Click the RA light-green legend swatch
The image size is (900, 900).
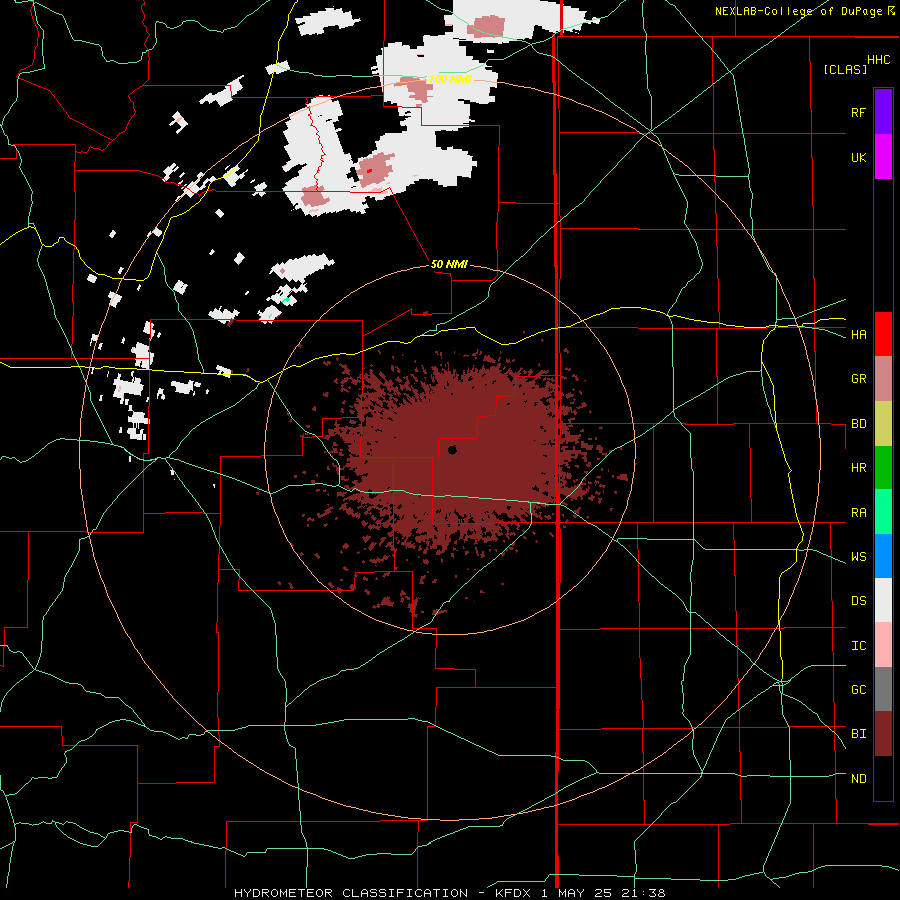tap(883, 512)
